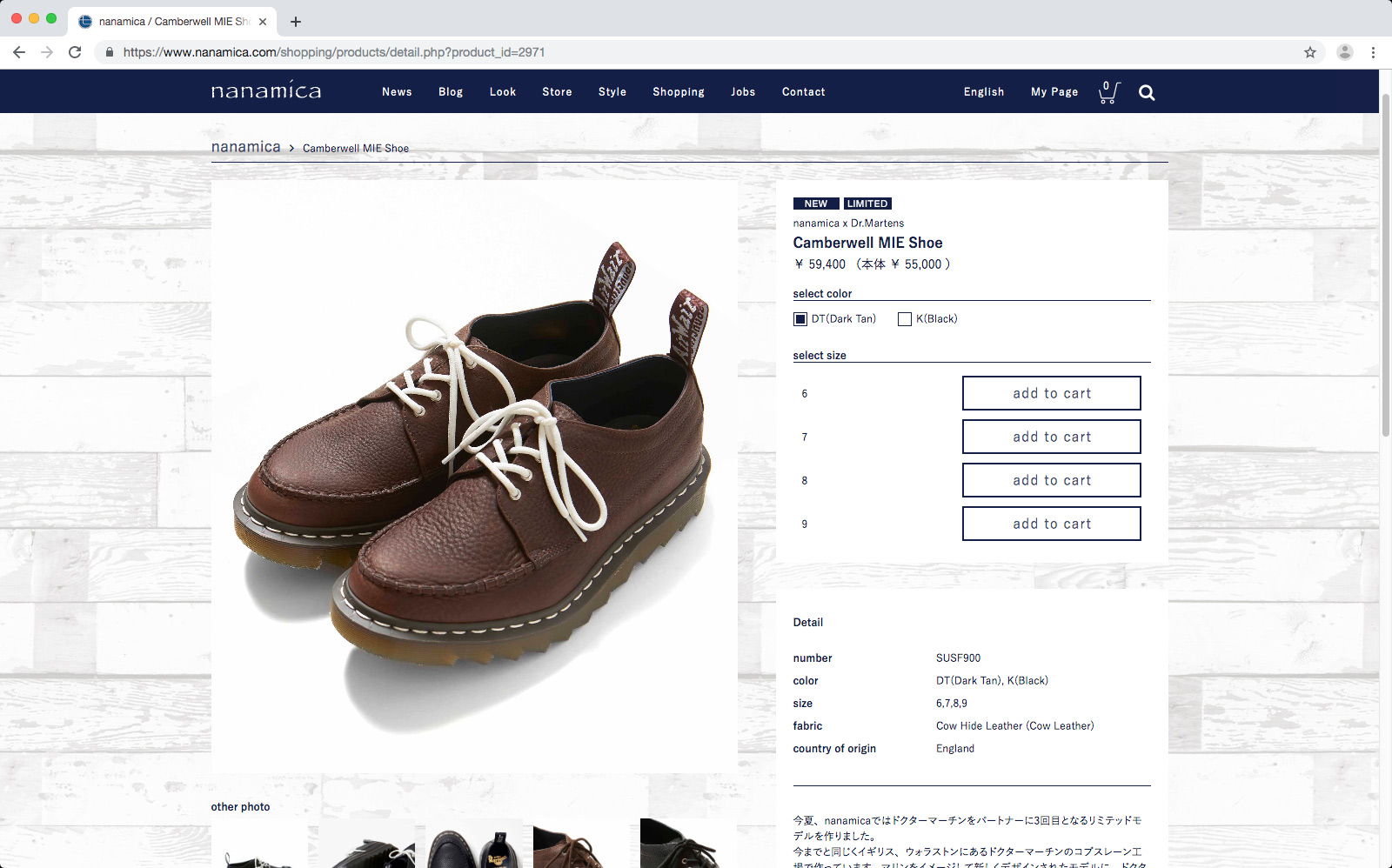
Task: Select the DT(Dark Tan) color checkbox
Action: [800, 319]
